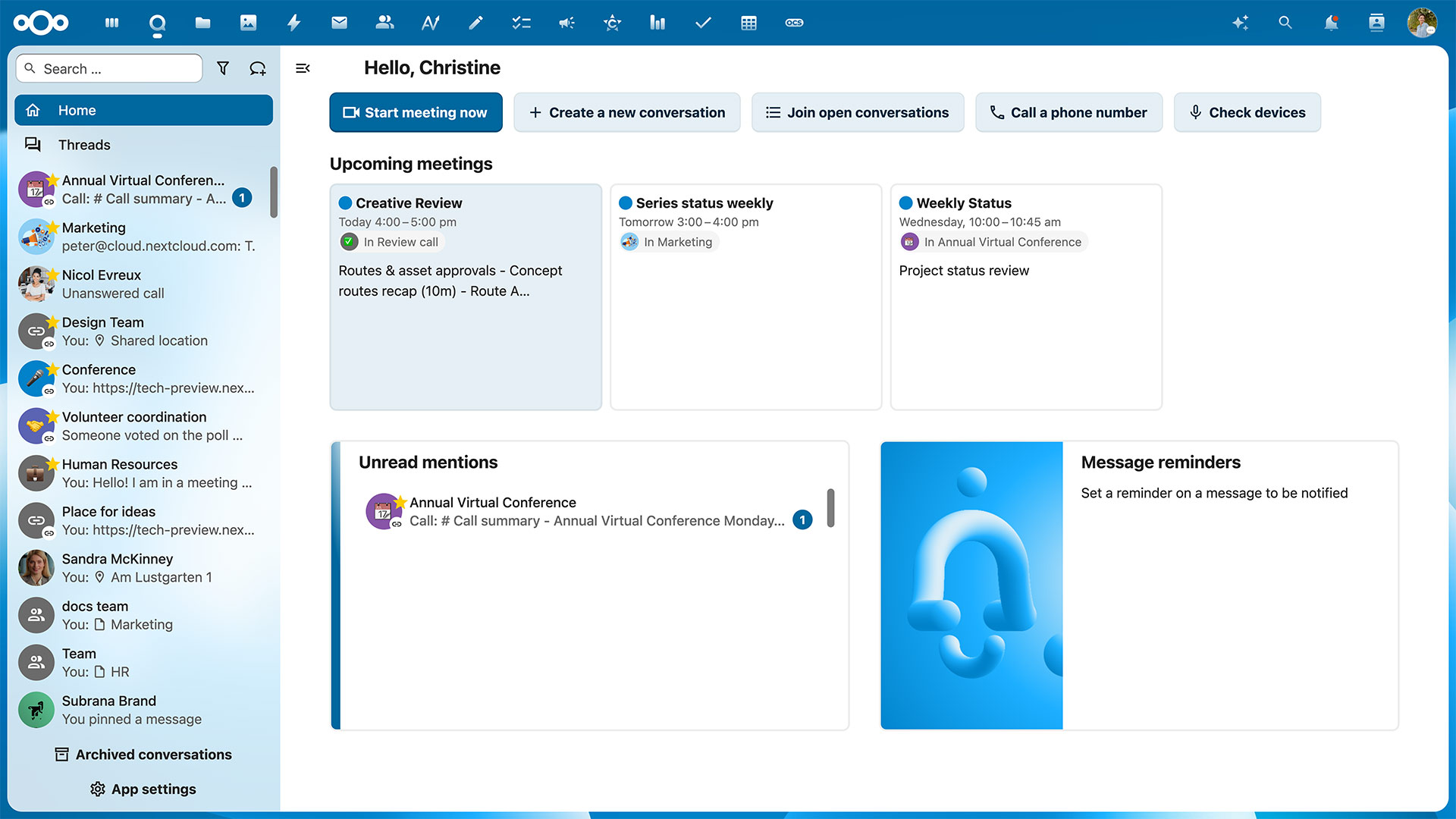This screenshot has width=1456, height=819.
Task: Click the new conversation bubble icon in sidebar
Action: coord(258,68)
